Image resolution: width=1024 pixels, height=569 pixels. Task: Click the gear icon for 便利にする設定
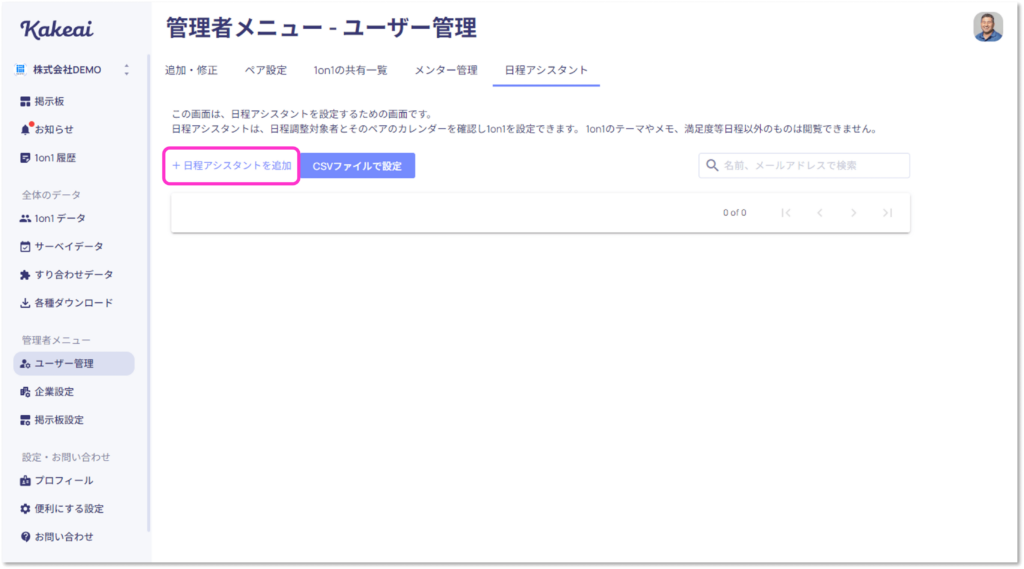[25, 508]
